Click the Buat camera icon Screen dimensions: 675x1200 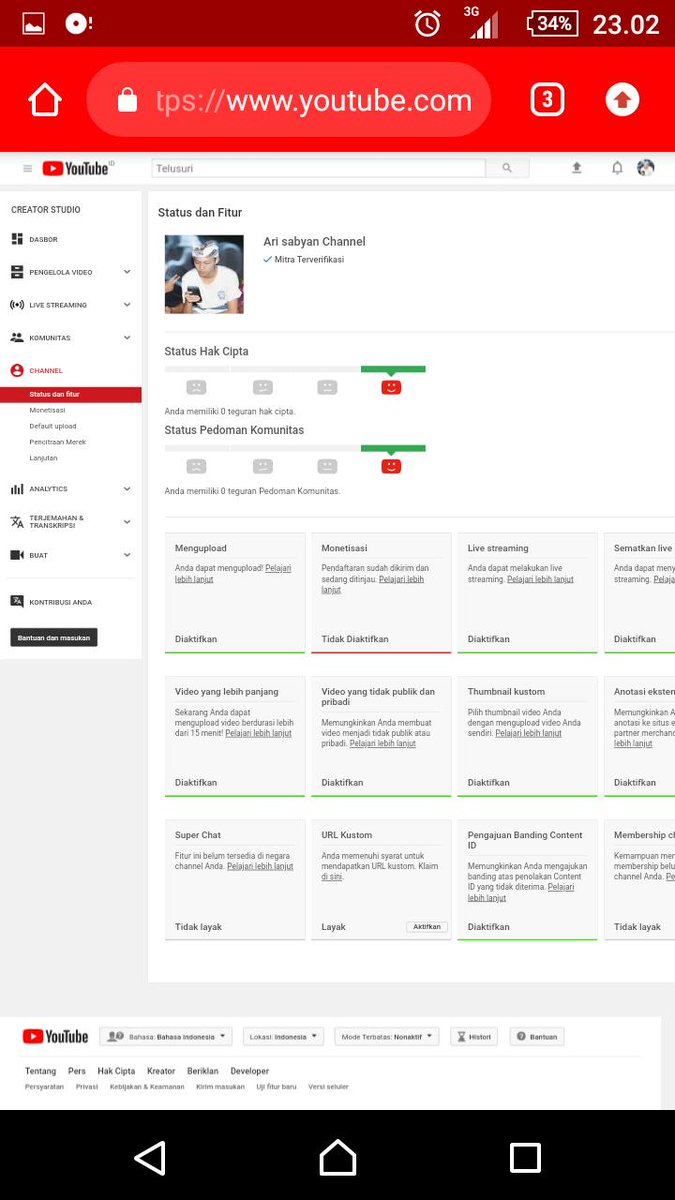pyautogui.click(x=17, y=555)
